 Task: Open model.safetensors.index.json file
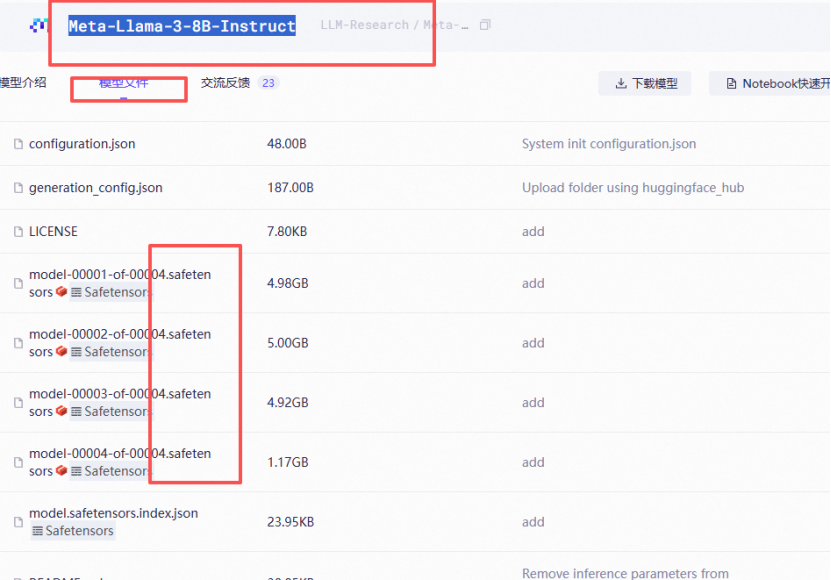coord(113,513)
